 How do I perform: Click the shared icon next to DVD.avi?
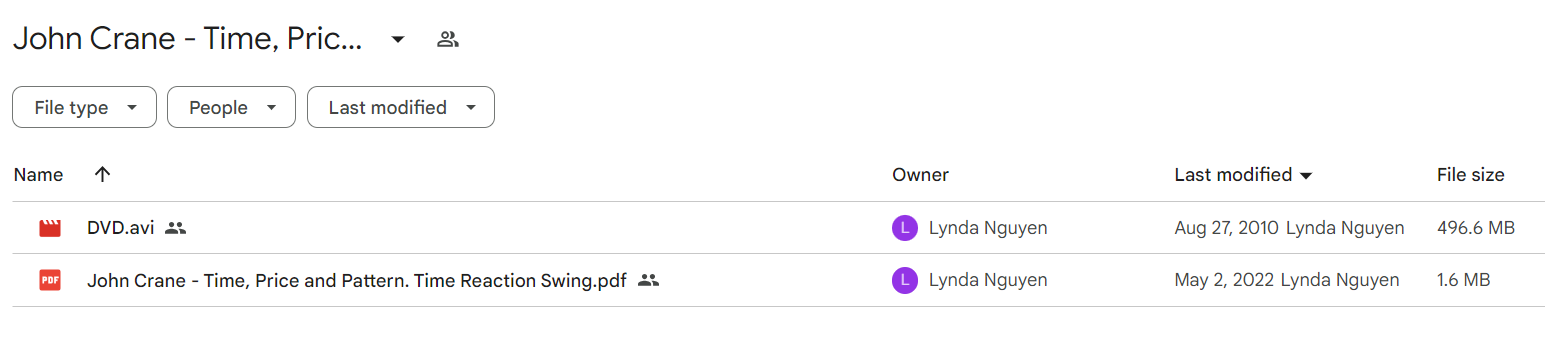[x=176, y=228]
